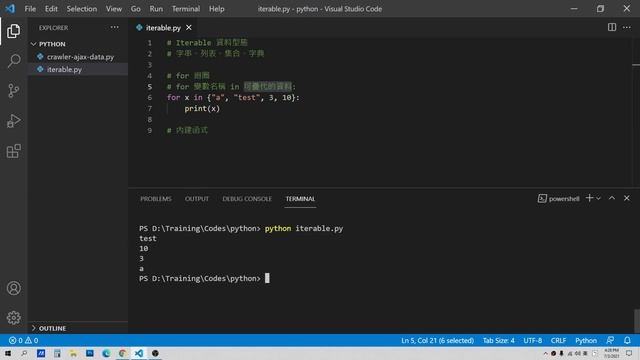Switch to the TERMINAL panel tab
Image resolution: width=640 pixels, height=360 pixels.
click(300, 199)
